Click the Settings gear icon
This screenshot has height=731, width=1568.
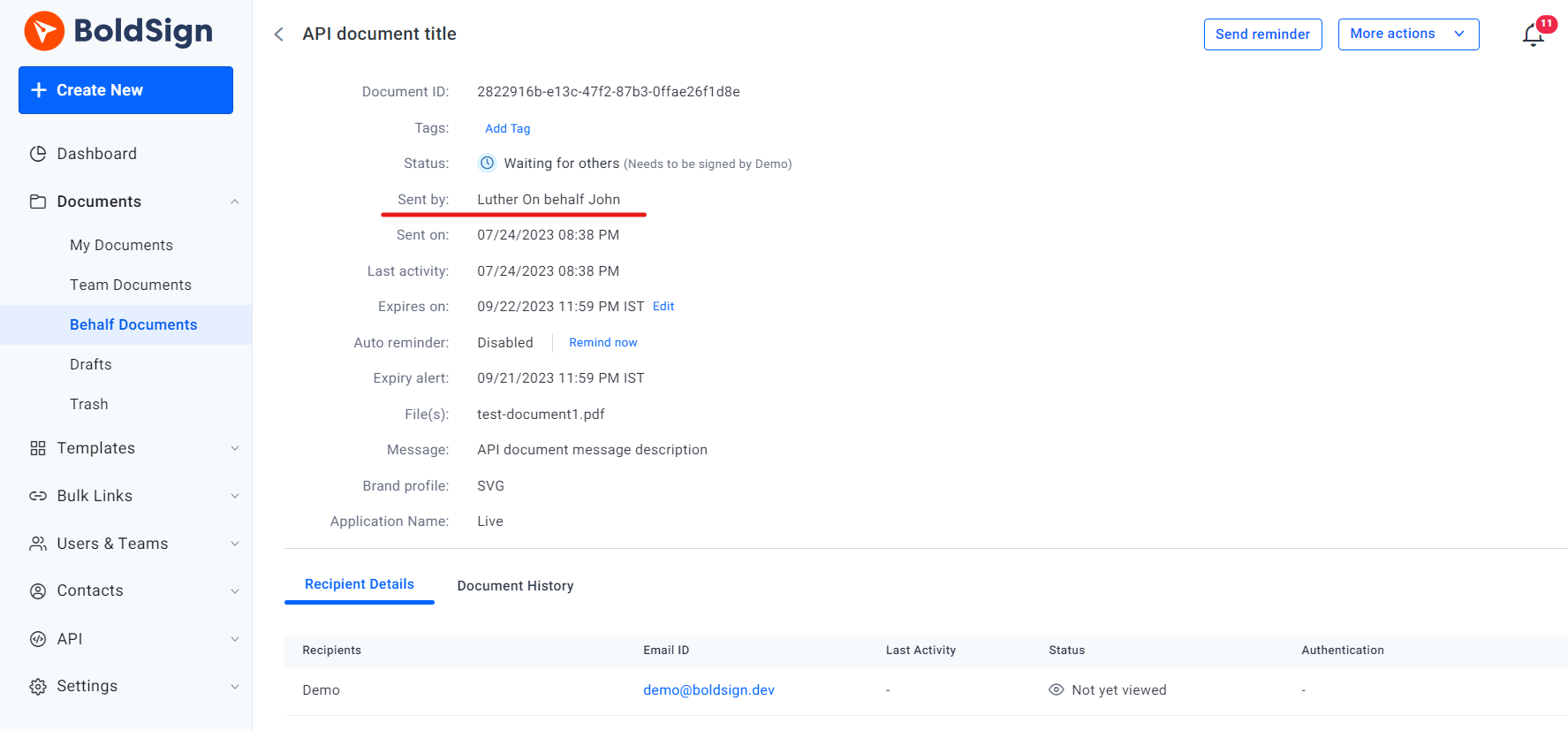tap(38, 686)
